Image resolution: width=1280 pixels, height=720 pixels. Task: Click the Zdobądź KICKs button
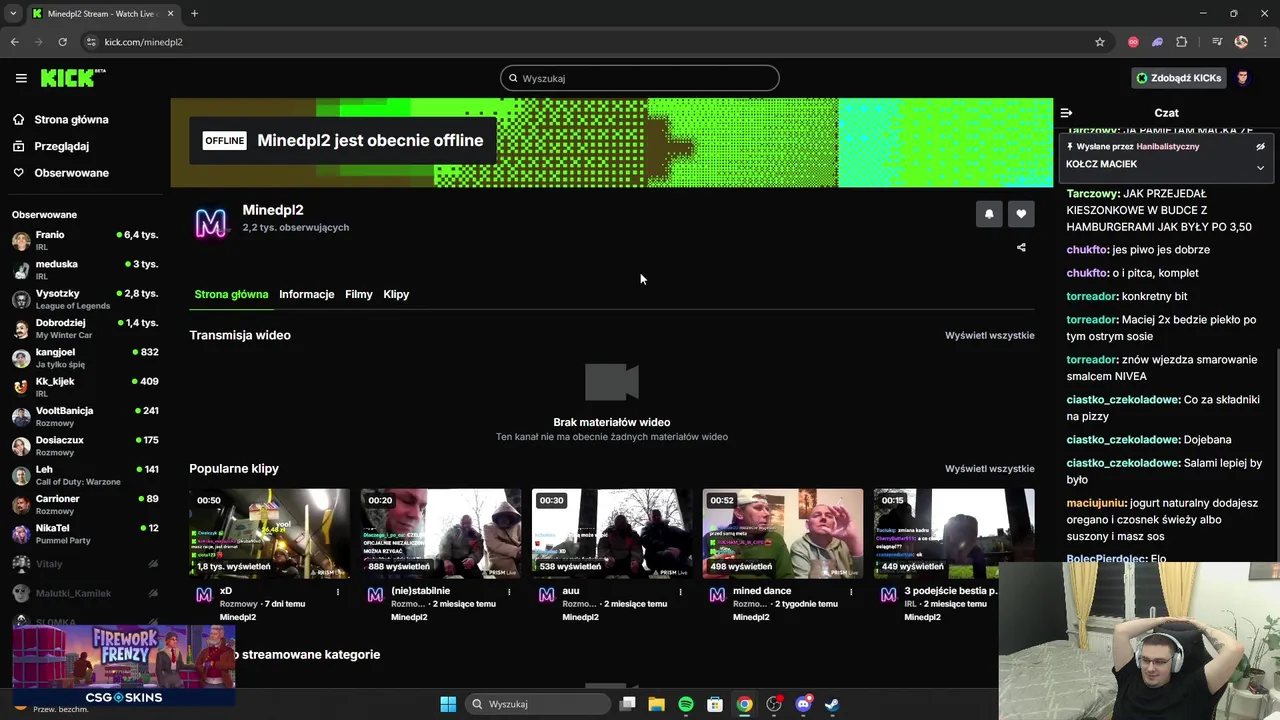pyautogui.click(x=1179, y=78)
